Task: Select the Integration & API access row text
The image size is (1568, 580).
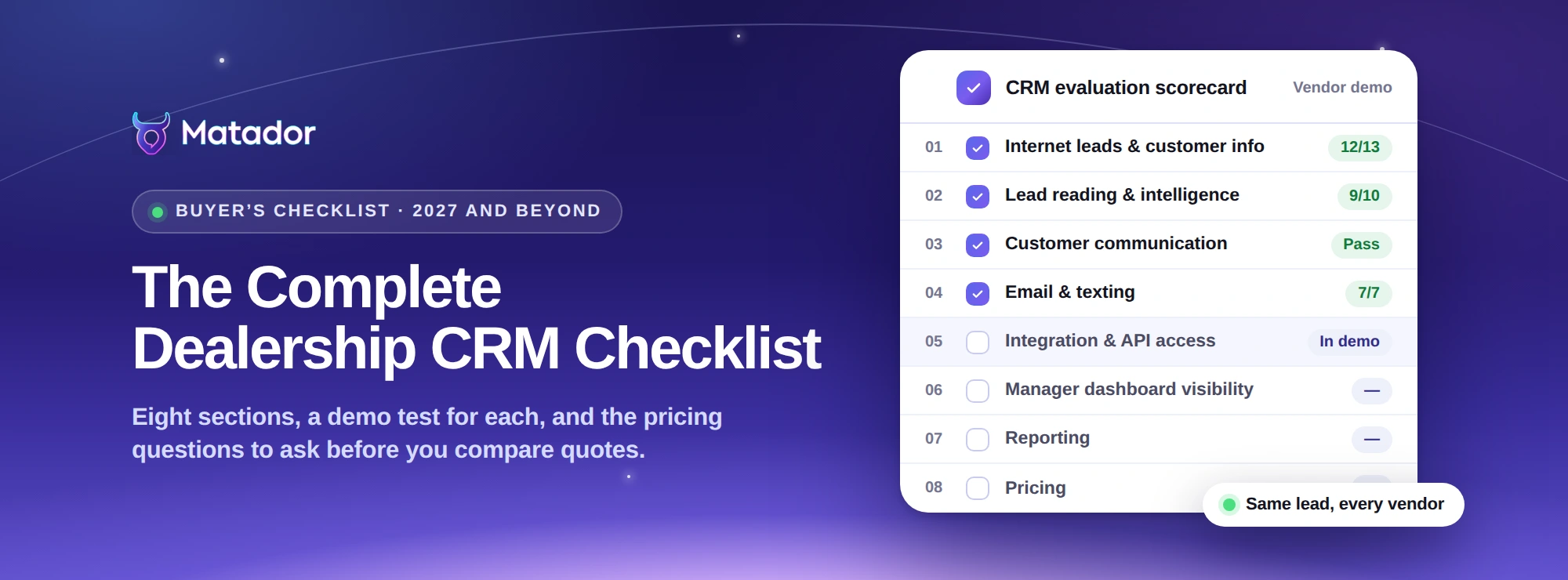Action: coord(1110,341)
